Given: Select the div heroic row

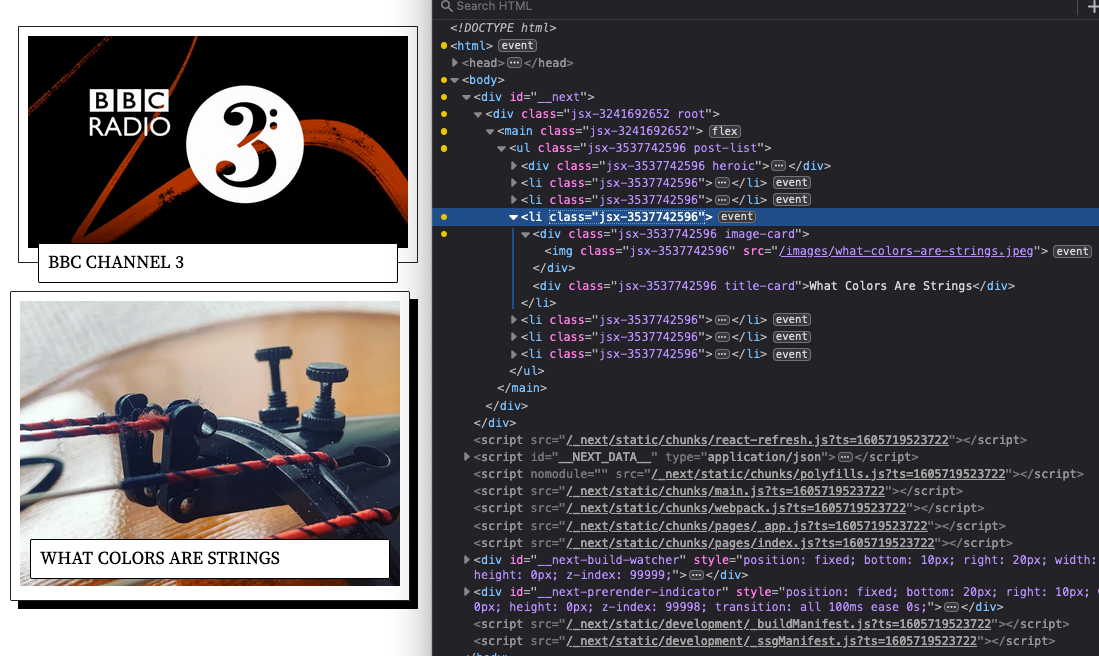Looking at the screenshot, I should (x=676, y=166).
